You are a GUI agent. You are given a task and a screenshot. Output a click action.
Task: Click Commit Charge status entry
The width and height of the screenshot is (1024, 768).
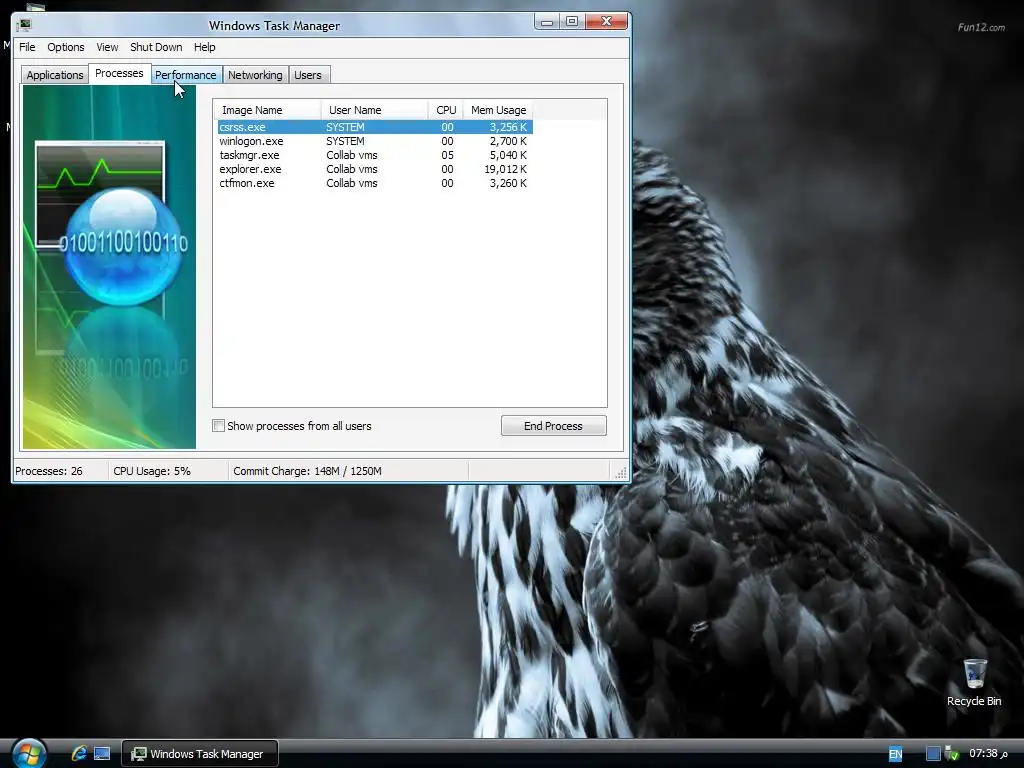coord(308,471)
